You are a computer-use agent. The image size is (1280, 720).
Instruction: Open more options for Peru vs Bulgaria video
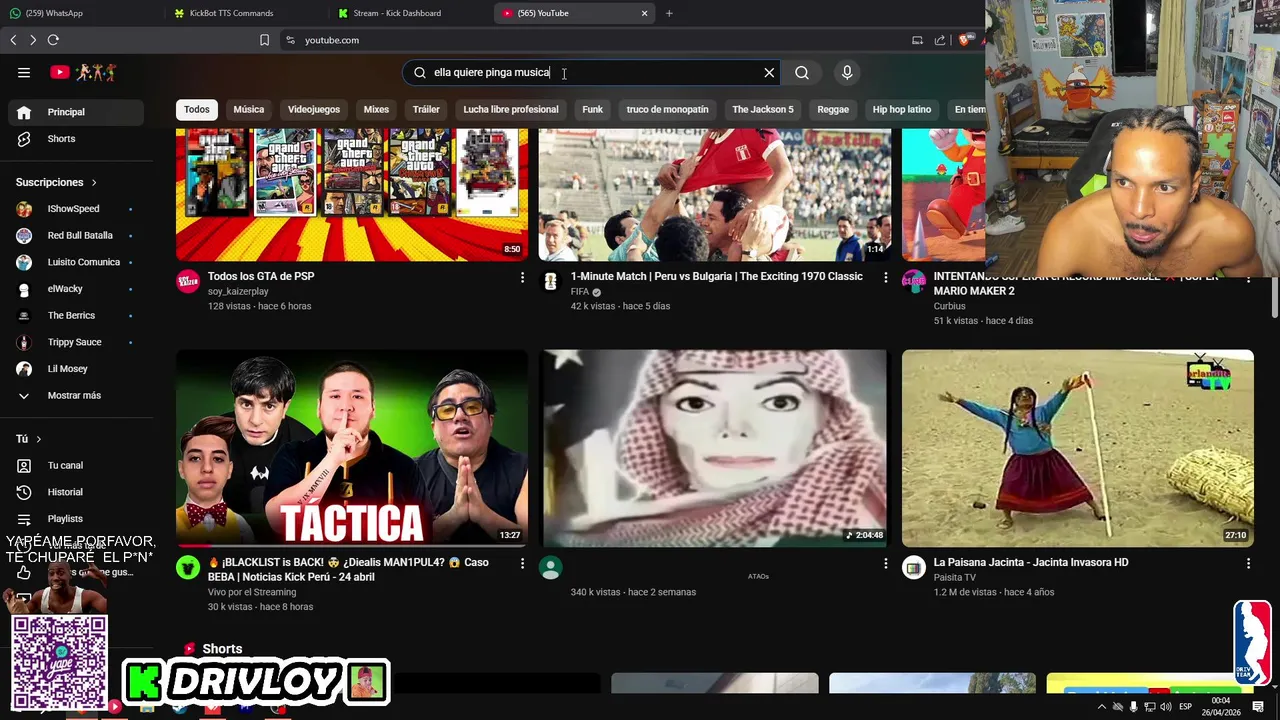point(885,277)
